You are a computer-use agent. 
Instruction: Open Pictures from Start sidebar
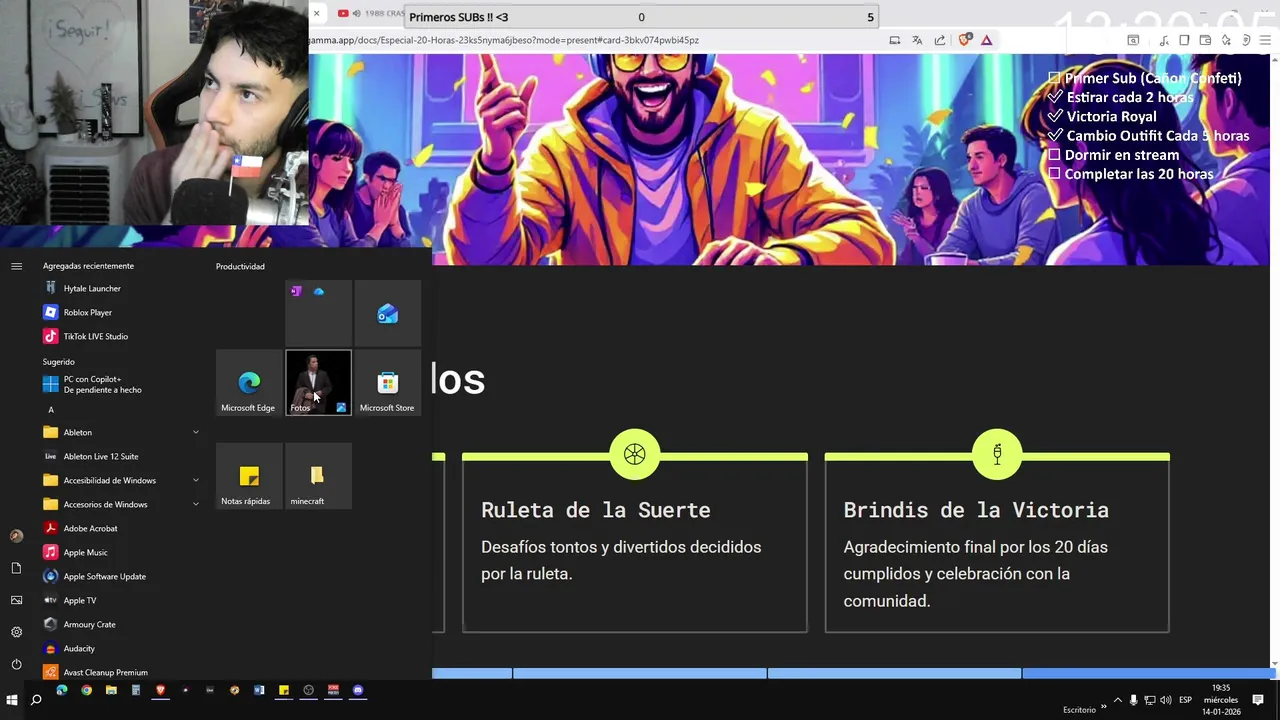tap(16, 600)
